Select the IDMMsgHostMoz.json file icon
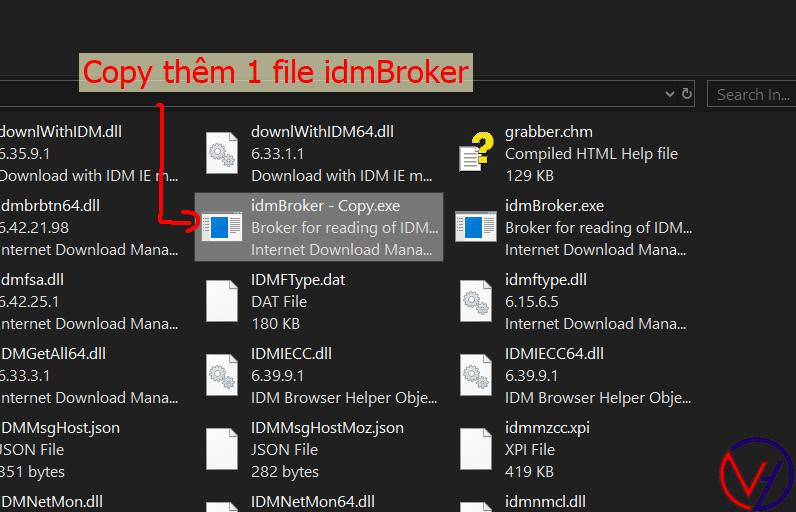Screen dimensions: 796x512 click(221, 449)
